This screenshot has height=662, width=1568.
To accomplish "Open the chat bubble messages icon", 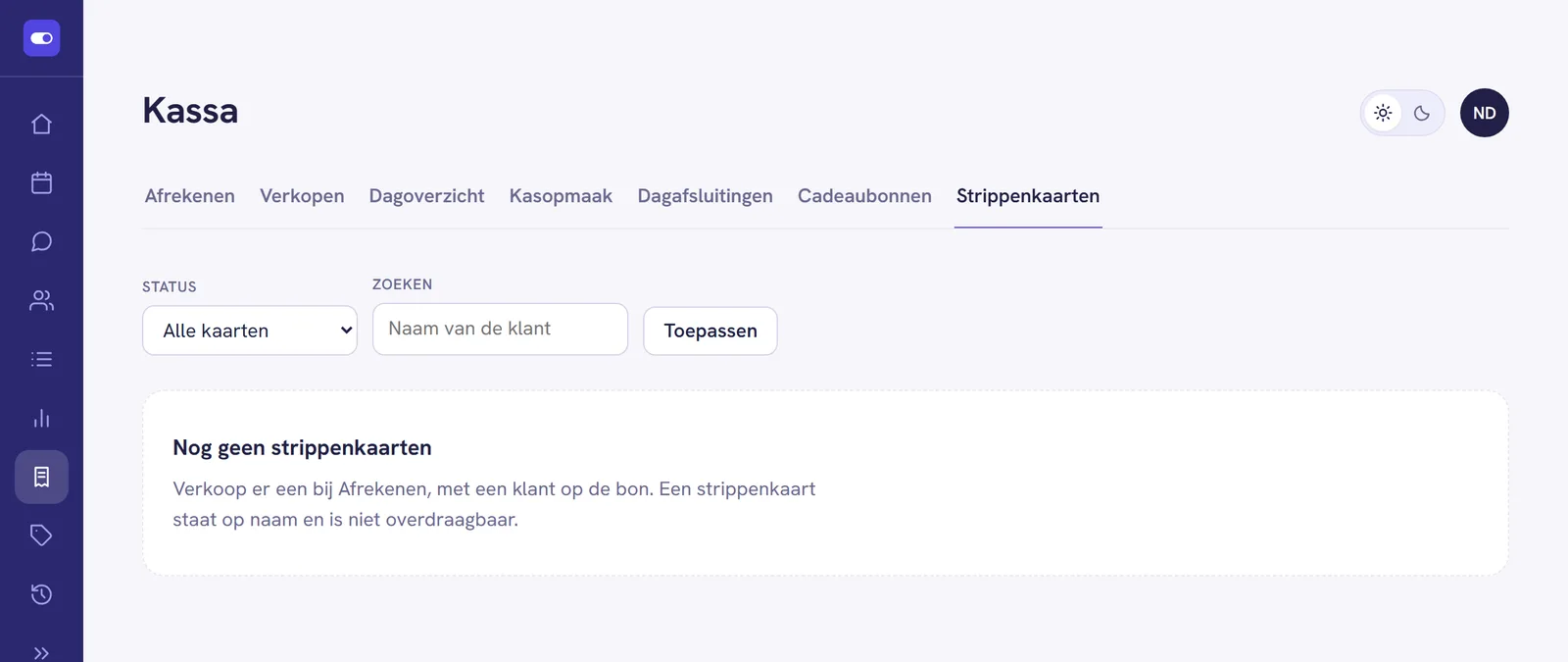I will tap(41, 241).
